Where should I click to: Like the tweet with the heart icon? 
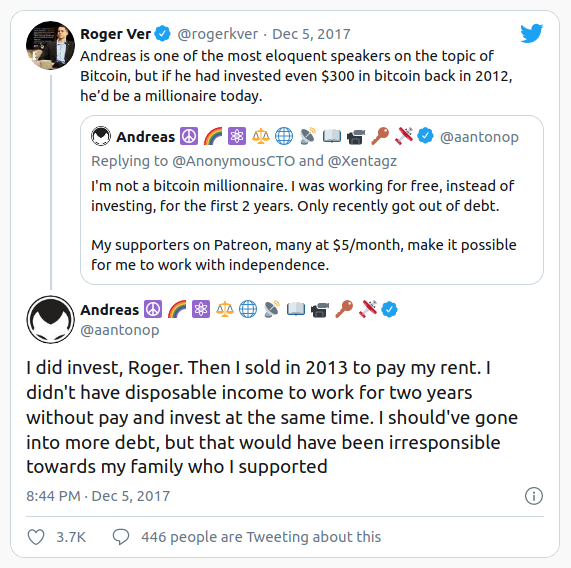click(36, 537)
